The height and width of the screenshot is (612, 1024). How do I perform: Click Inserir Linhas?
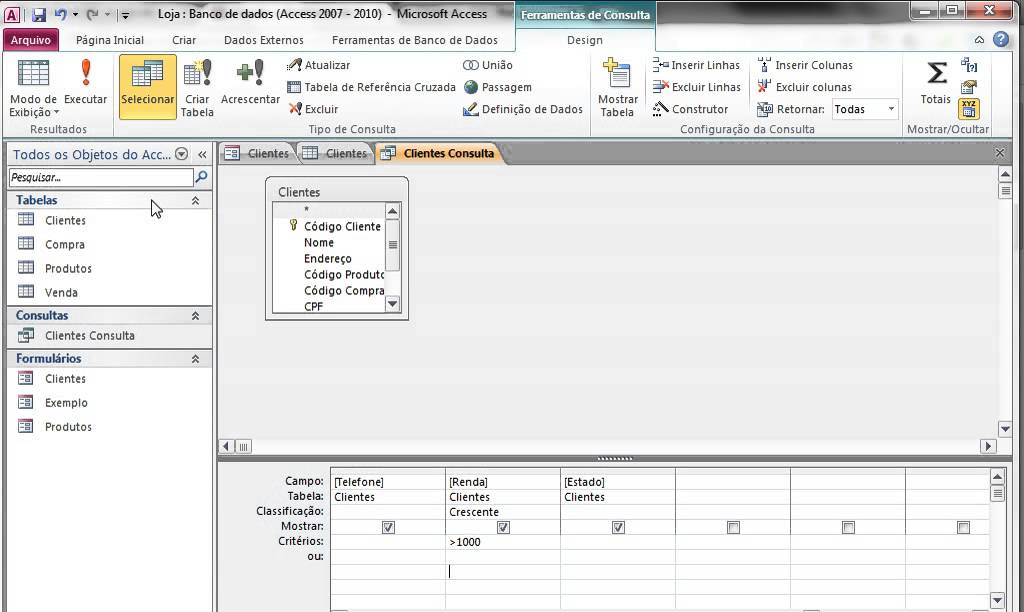[696, 65]
